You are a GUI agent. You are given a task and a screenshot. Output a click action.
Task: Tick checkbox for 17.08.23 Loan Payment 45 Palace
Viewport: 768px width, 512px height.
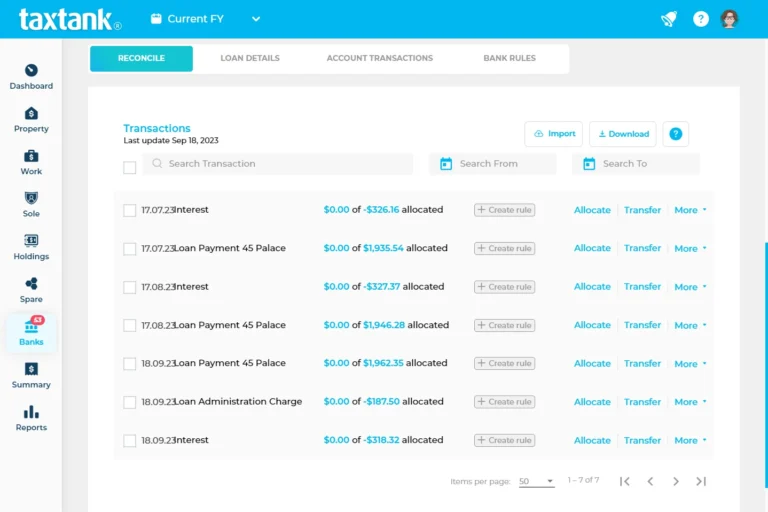coord(129,325)
